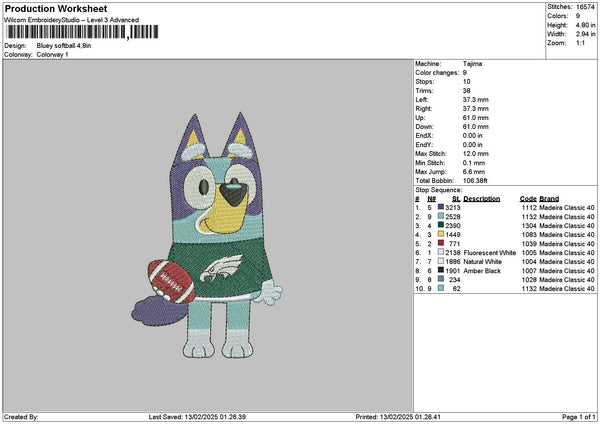Click the 'Fluorescent White' description
Image resolution: width=600 pixels, height=424 pixels.
tap(490, 253)
